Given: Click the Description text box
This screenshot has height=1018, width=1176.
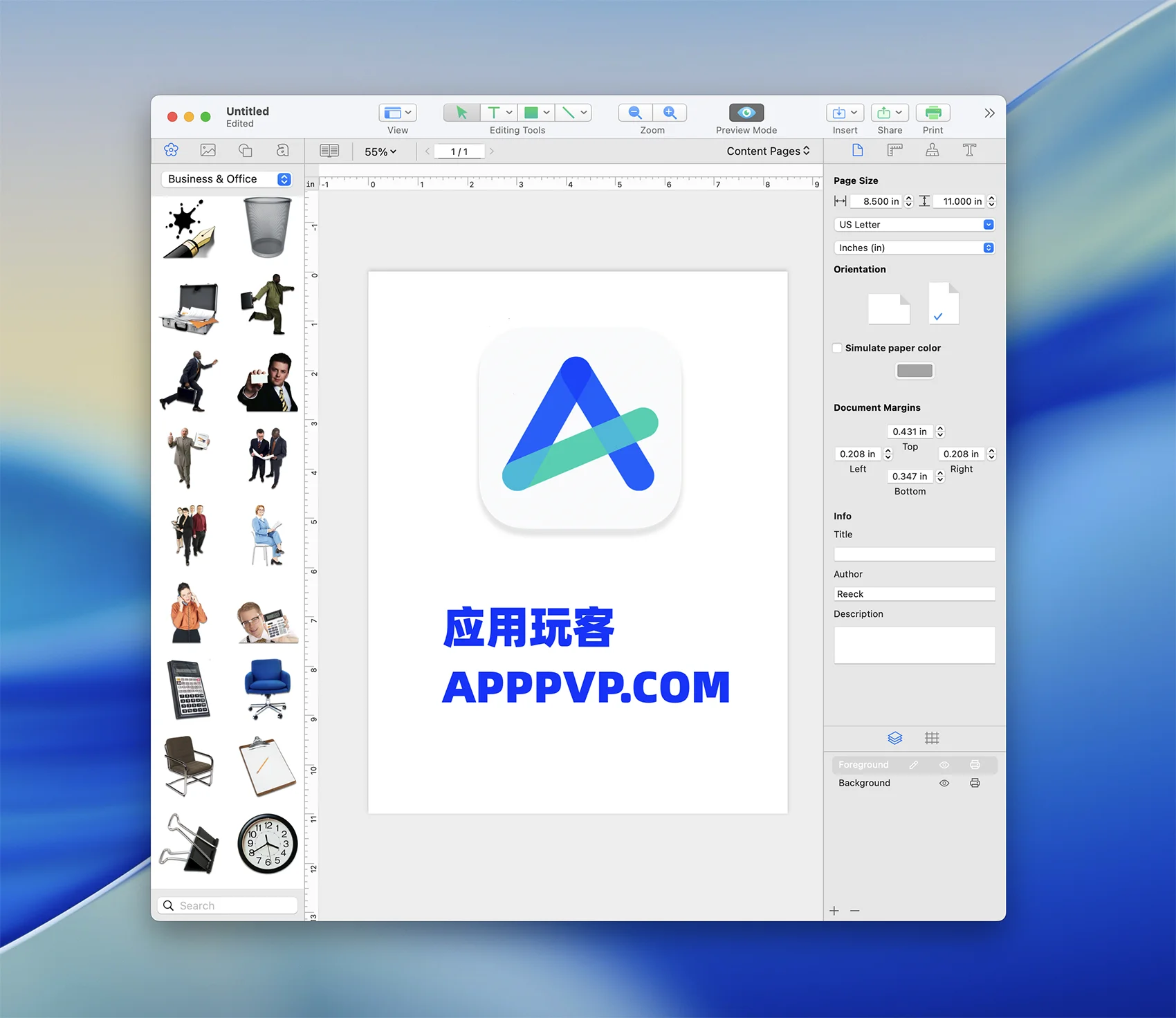Looking at the screenshot, I should coord(914,645).
